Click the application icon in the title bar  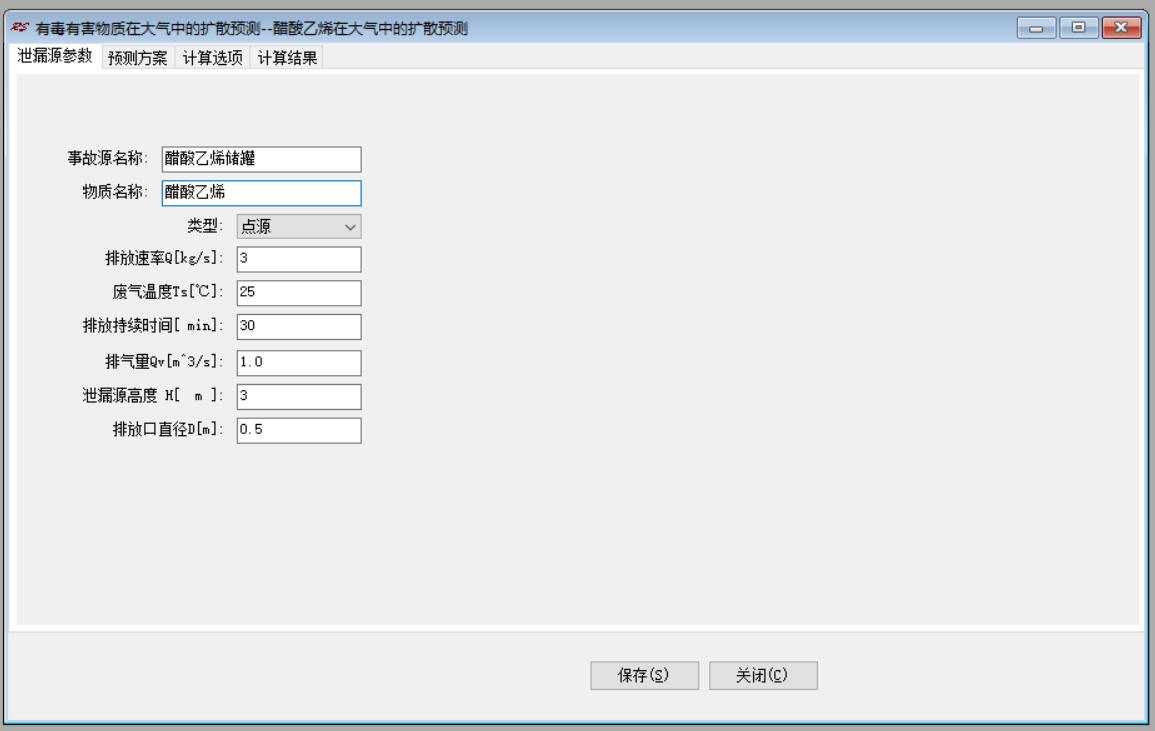click(x=20, y=28)
